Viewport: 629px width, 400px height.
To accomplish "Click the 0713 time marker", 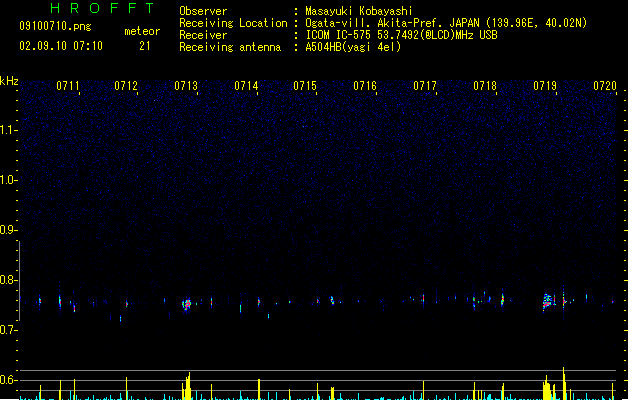I will tap(186, 86).
